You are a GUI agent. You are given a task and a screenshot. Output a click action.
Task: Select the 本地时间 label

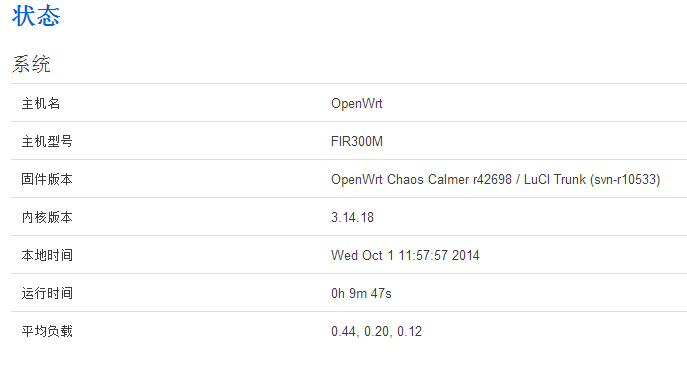47,255
